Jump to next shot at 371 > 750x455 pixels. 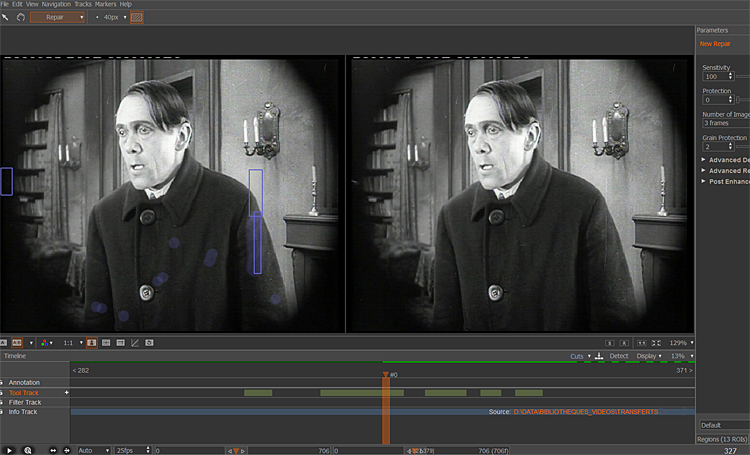click(x=684, y=370)
